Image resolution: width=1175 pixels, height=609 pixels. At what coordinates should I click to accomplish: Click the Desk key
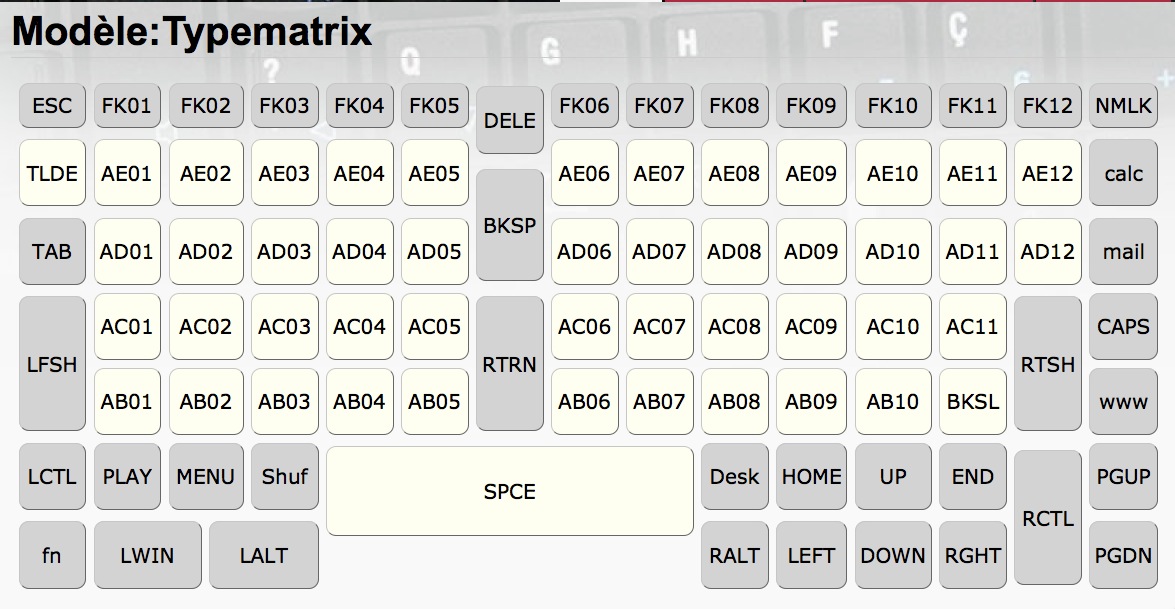tap(734, 476)
